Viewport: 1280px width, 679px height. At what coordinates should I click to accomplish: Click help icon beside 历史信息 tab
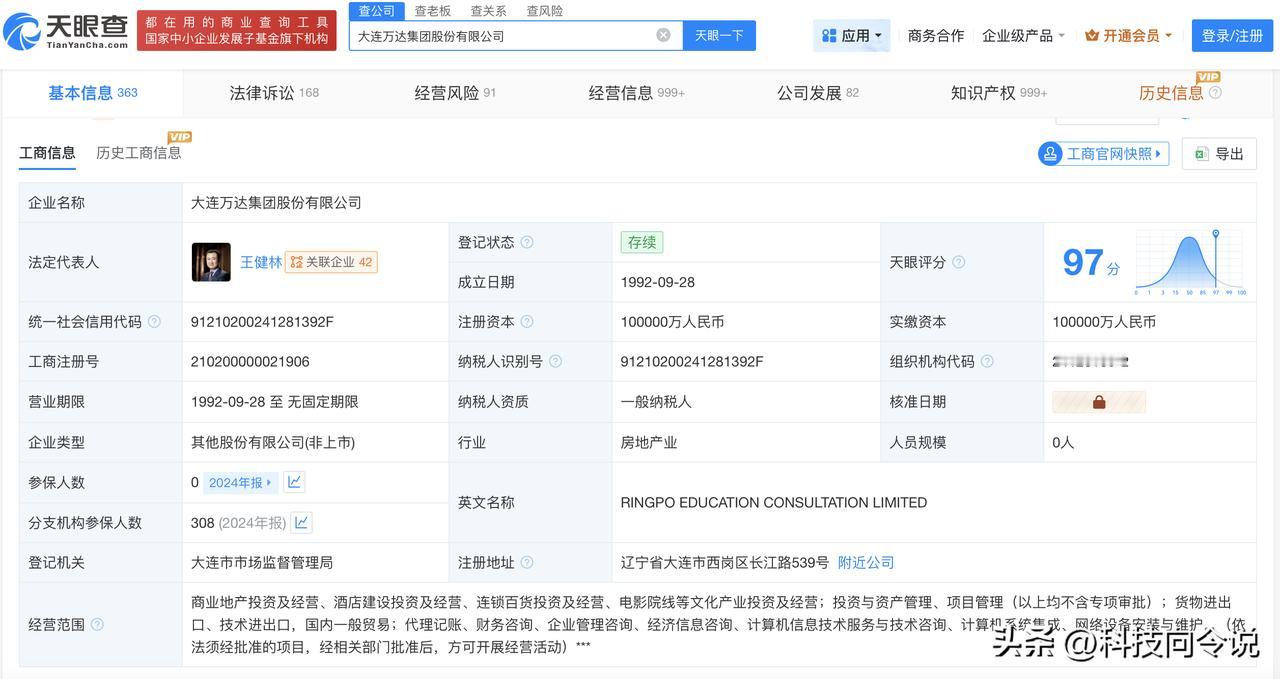[x=1215, y=93]
